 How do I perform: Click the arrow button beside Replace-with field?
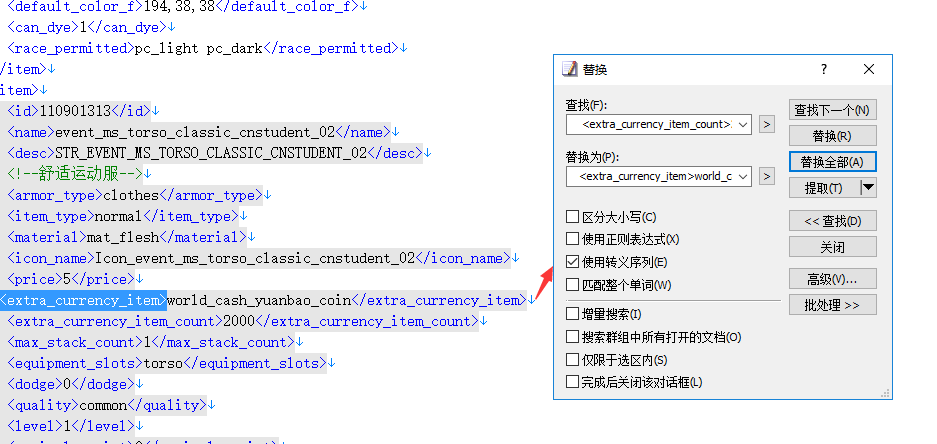tap(767, 176)
